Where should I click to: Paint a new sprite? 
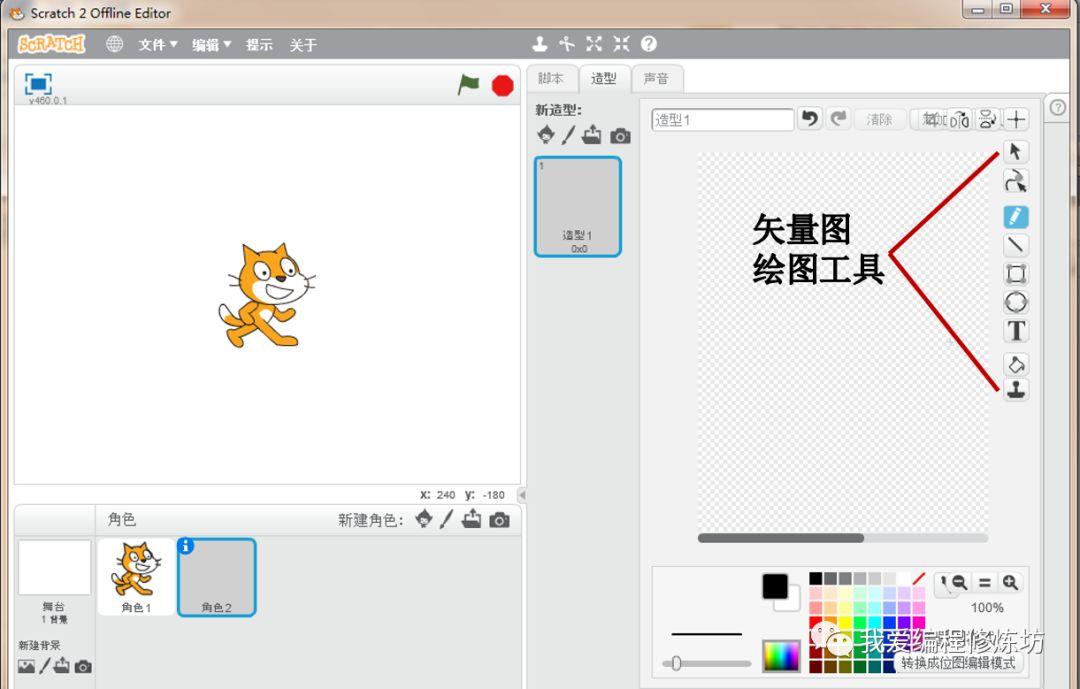447,519
